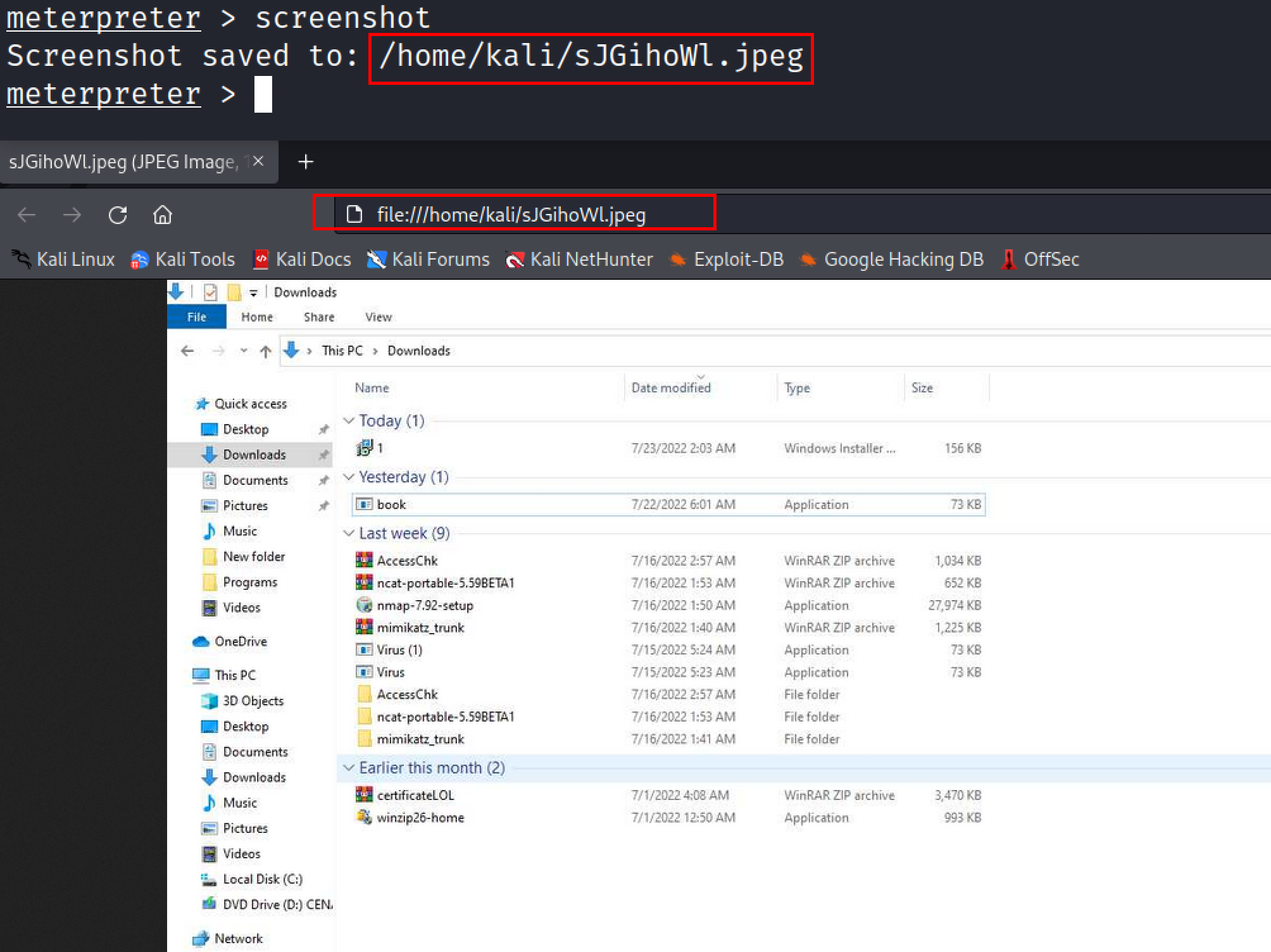Viewport: 1271px width, 952px height.
Task: Open the Kali Tools bookmark
Action: pyautogui.click(x=182, y=259)
